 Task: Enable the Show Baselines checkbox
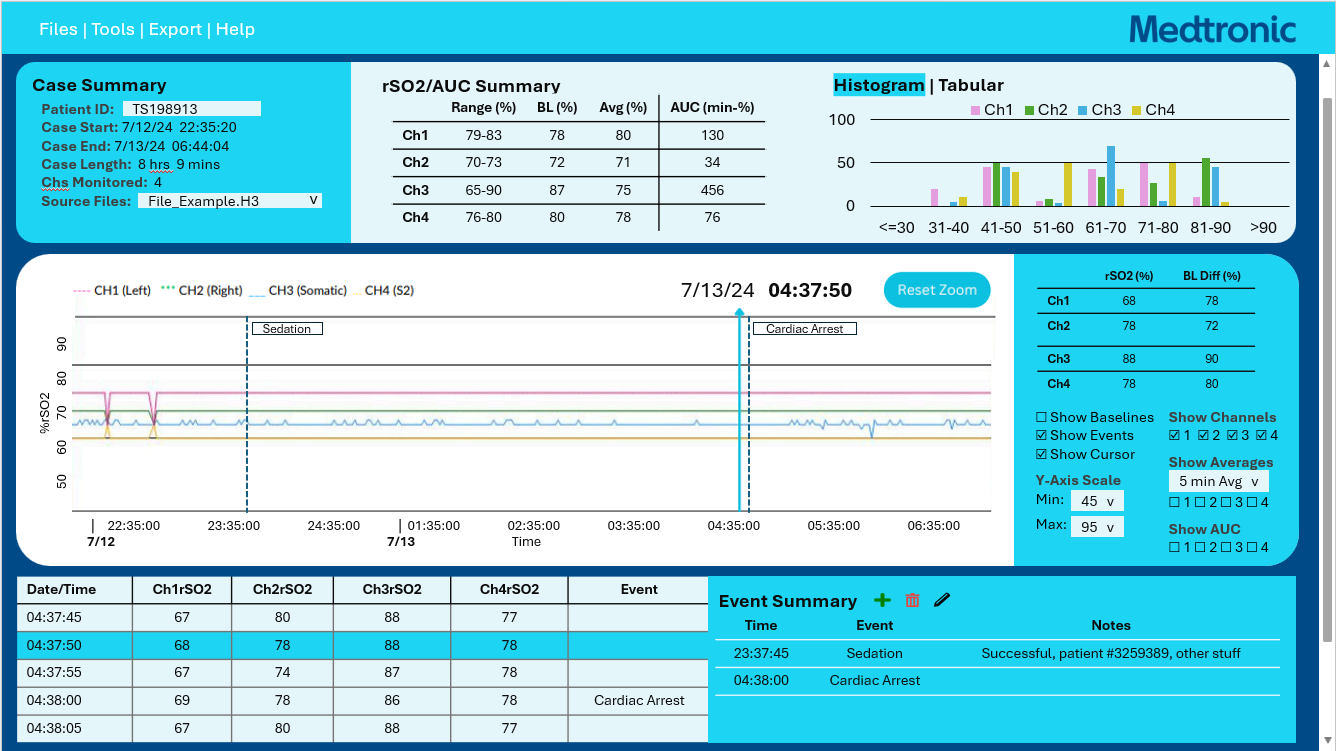(1041, 417)
